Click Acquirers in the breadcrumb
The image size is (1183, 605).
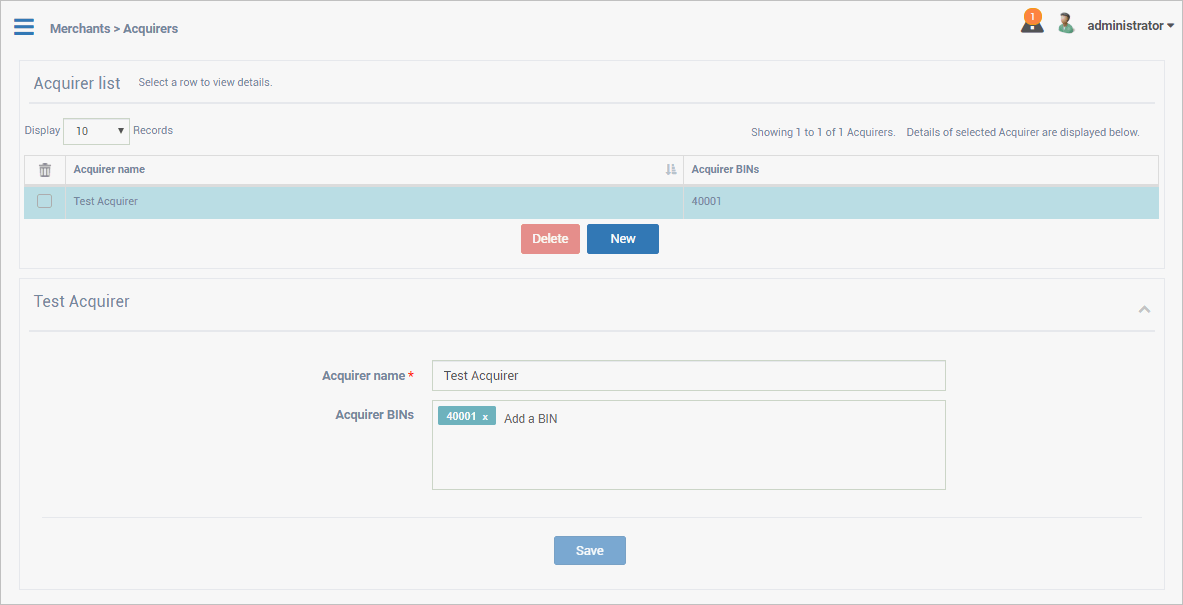pyautogui.click(x=150, y=29)
